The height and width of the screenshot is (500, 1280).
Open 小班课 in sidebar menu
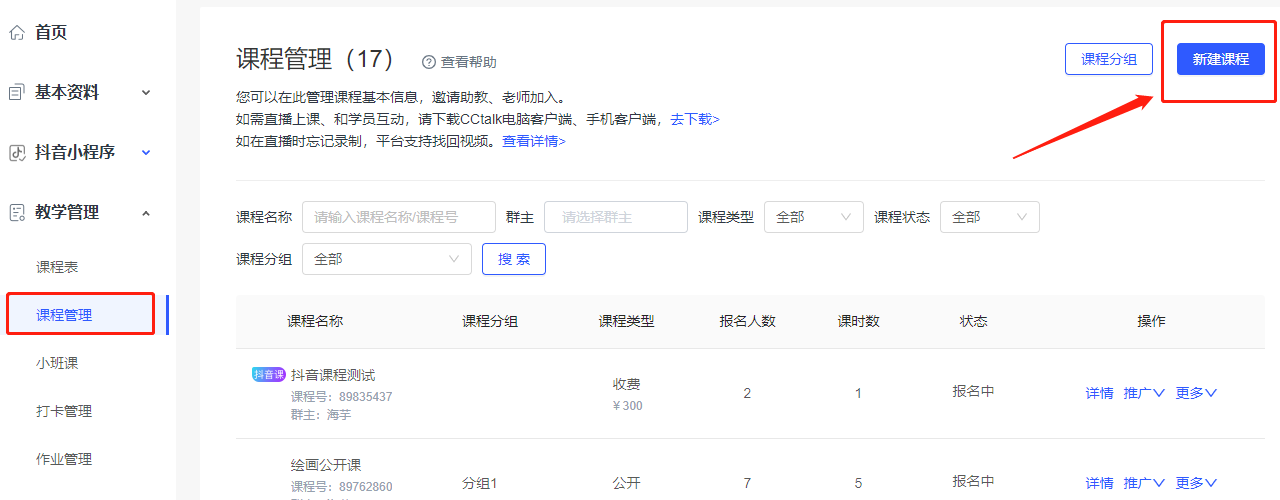pyautogui.click(x=57, y=363)
